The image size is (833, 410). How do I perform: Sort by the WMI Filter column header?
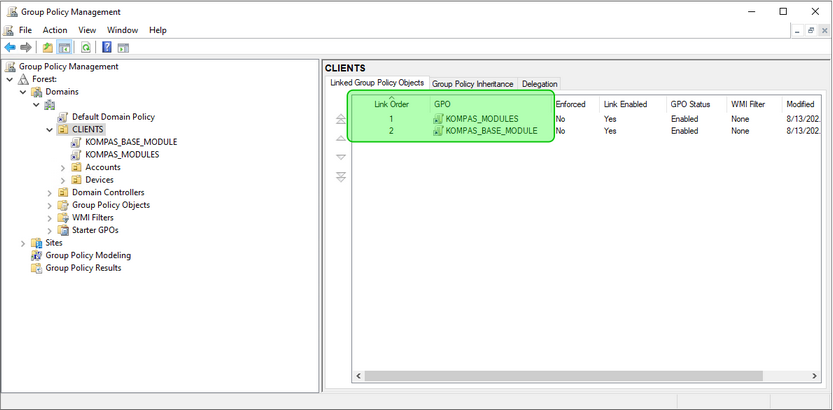pyautogui.click(x=754, y=104)
